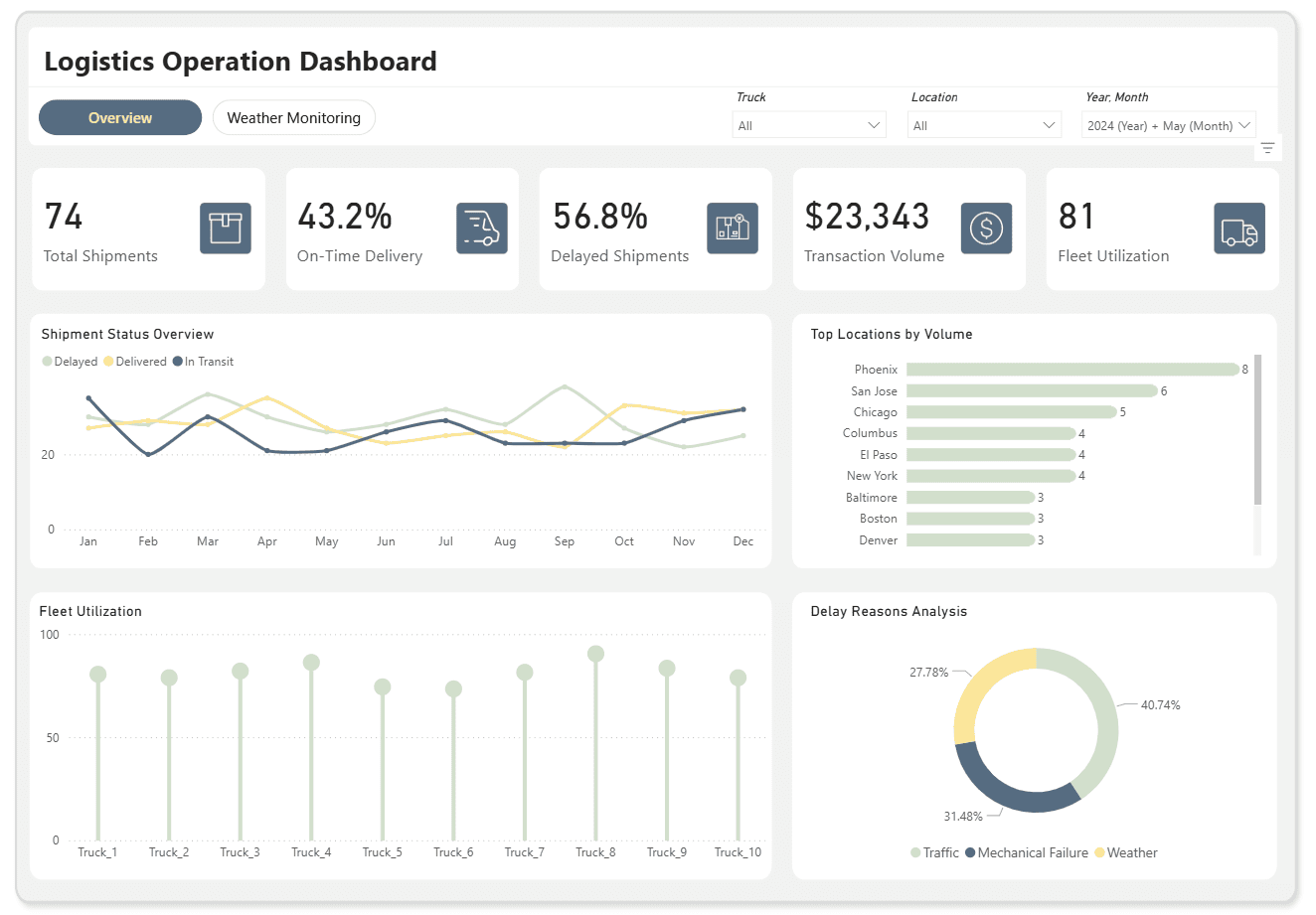
Task: Select the San Jose location bar
Action: coord(1031,391)
